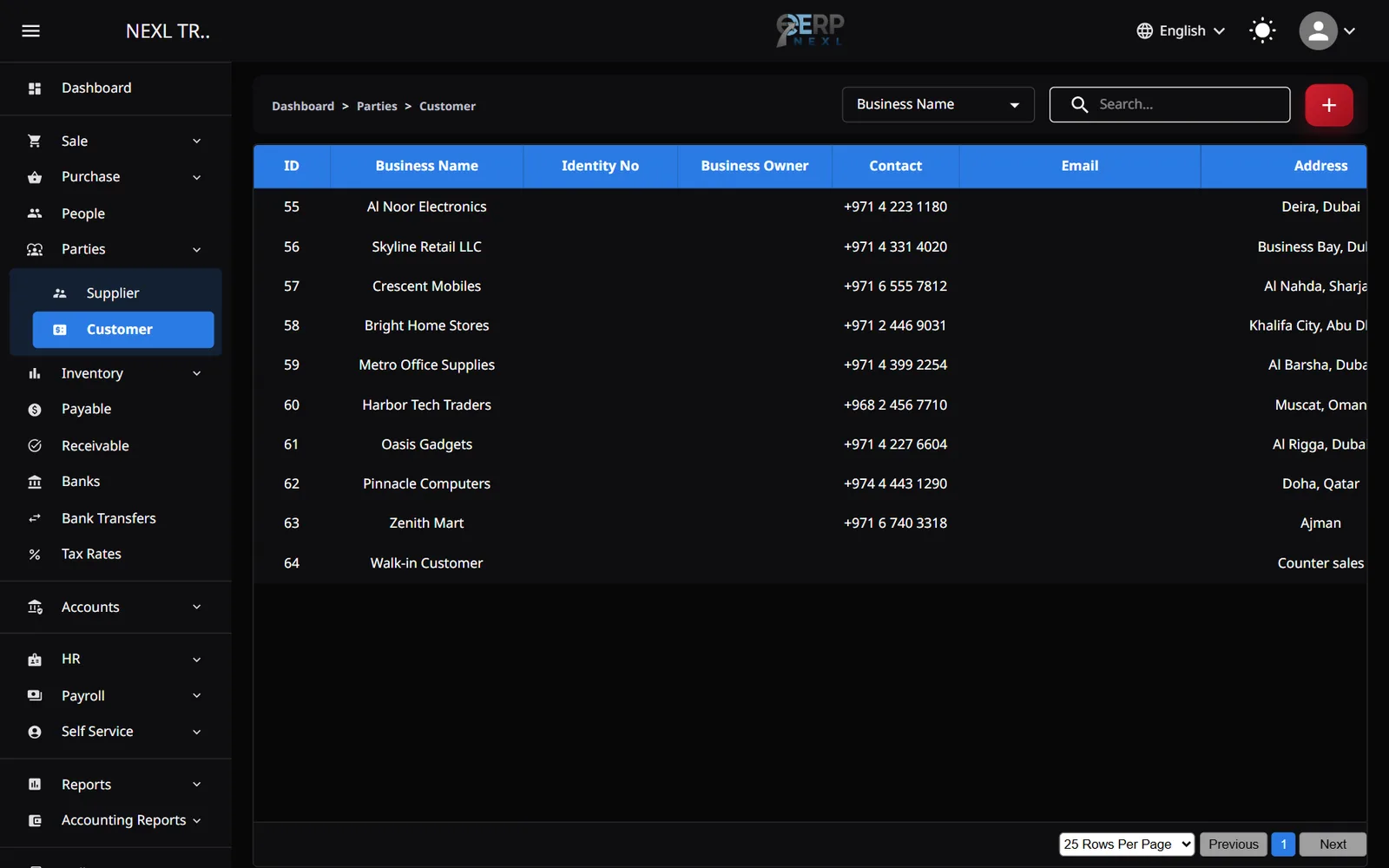Expand the Sale submenu chevron
Viewport: 1389px width, 868px height.
coord(197,141)
